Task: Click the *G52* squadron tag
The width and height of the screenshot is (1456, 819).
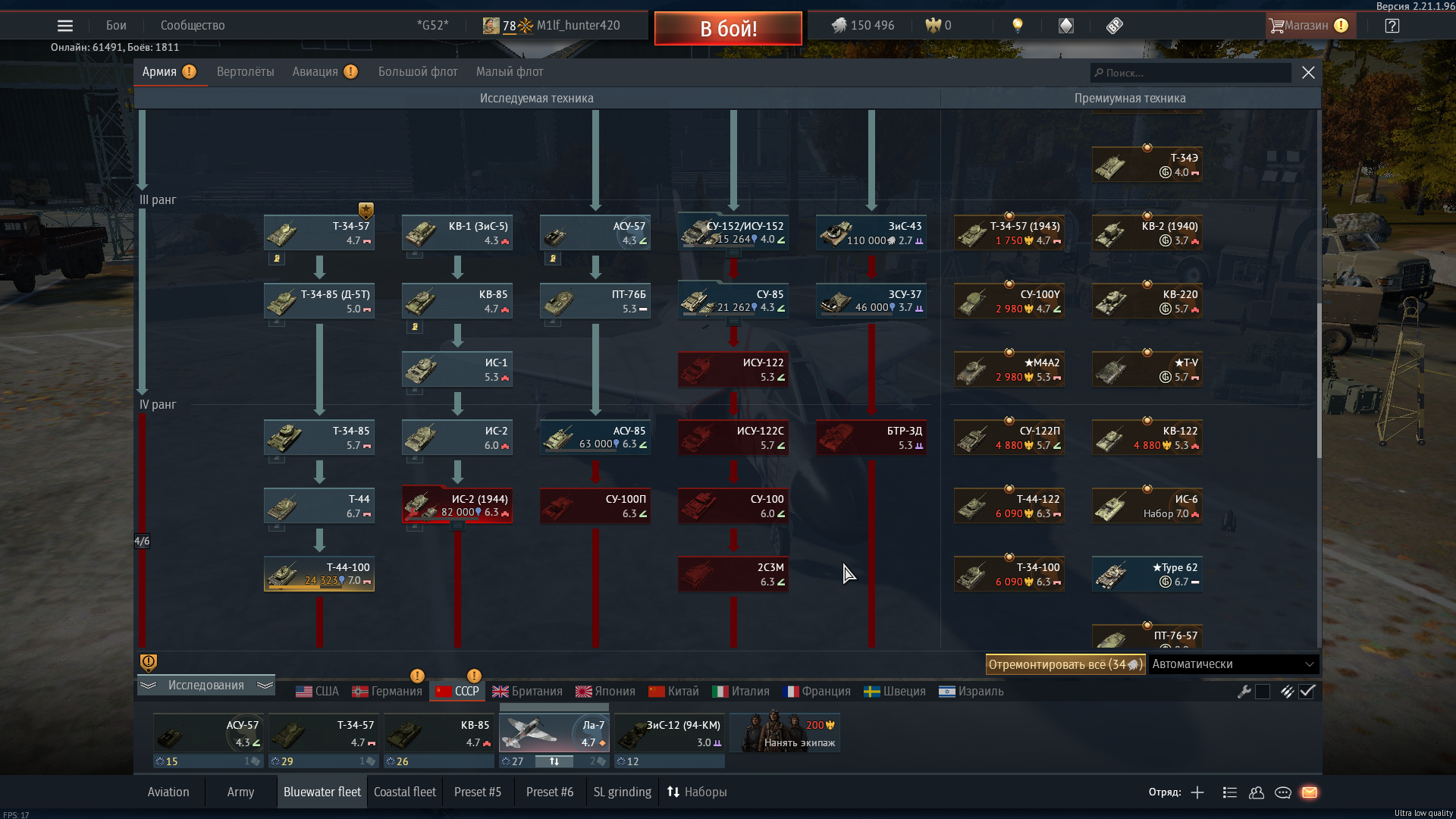Action: pos(433,26)
